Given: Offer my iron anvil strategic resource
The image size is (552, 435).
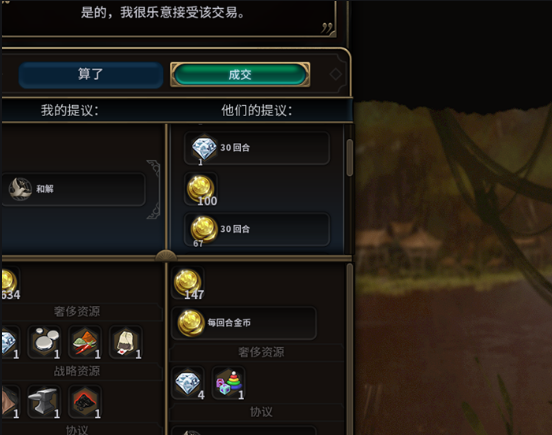Looking at the screenshot, I should (x=44, y=402).
